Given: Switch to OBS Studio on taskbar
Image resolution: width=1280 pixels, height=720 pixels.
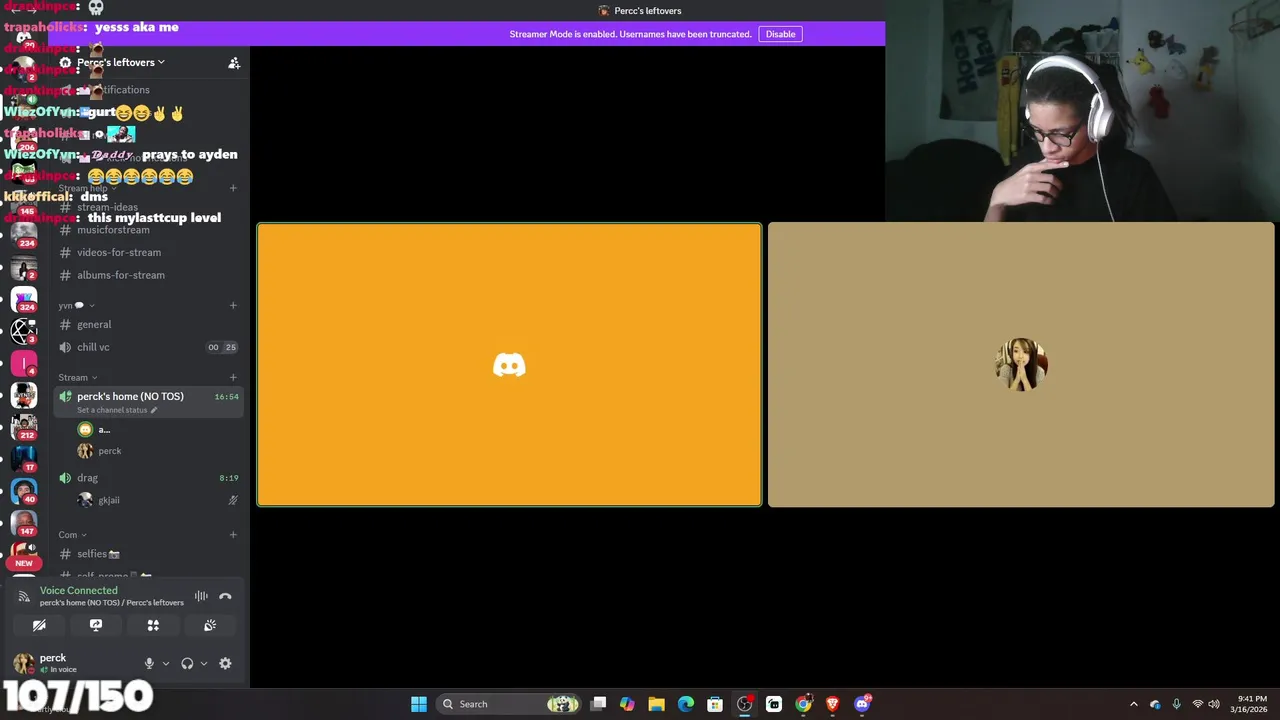Looking at the screenshot, I should tap(745, 704).
